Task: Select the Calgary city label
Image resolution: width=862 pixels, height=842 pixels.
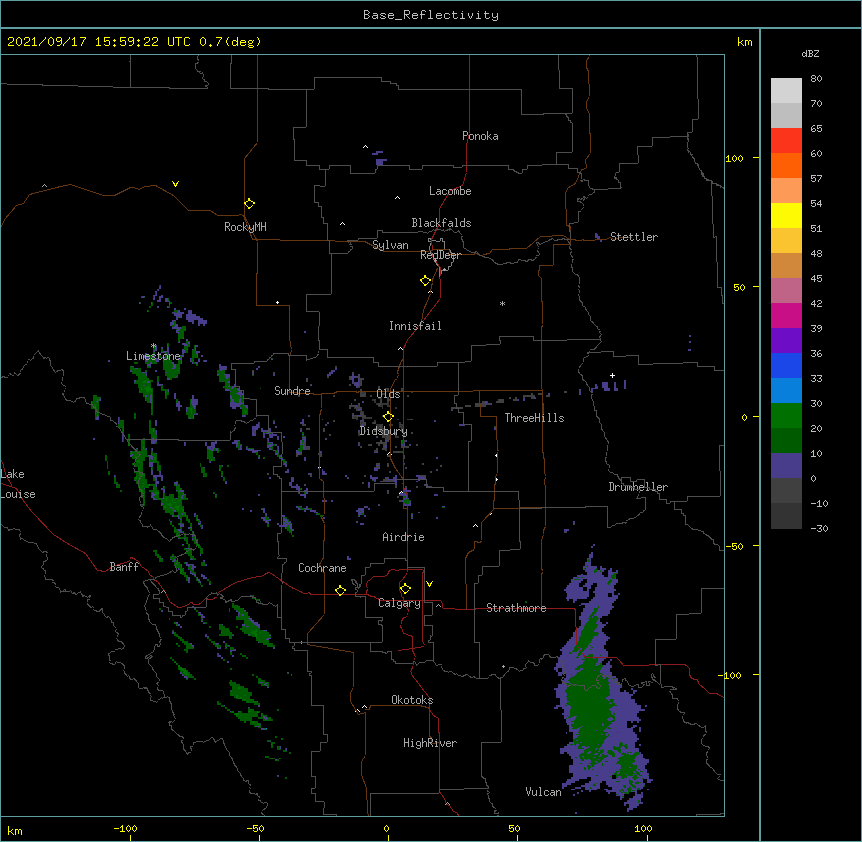Action: (x=399, y=603)
